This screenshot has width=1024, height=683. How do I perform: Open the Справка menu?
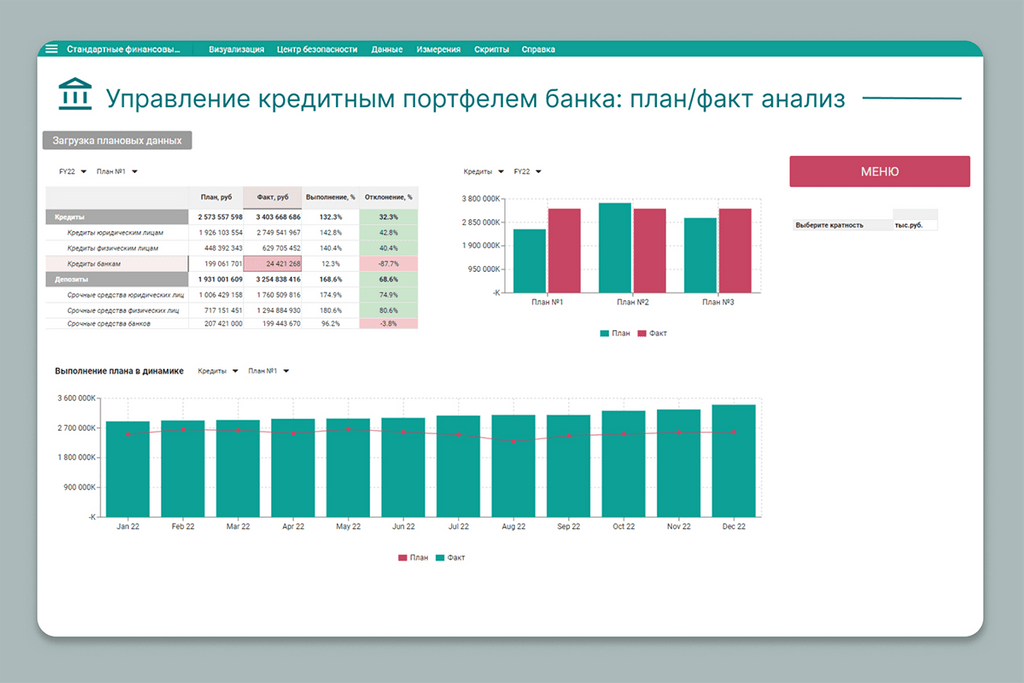coord(538,49)
